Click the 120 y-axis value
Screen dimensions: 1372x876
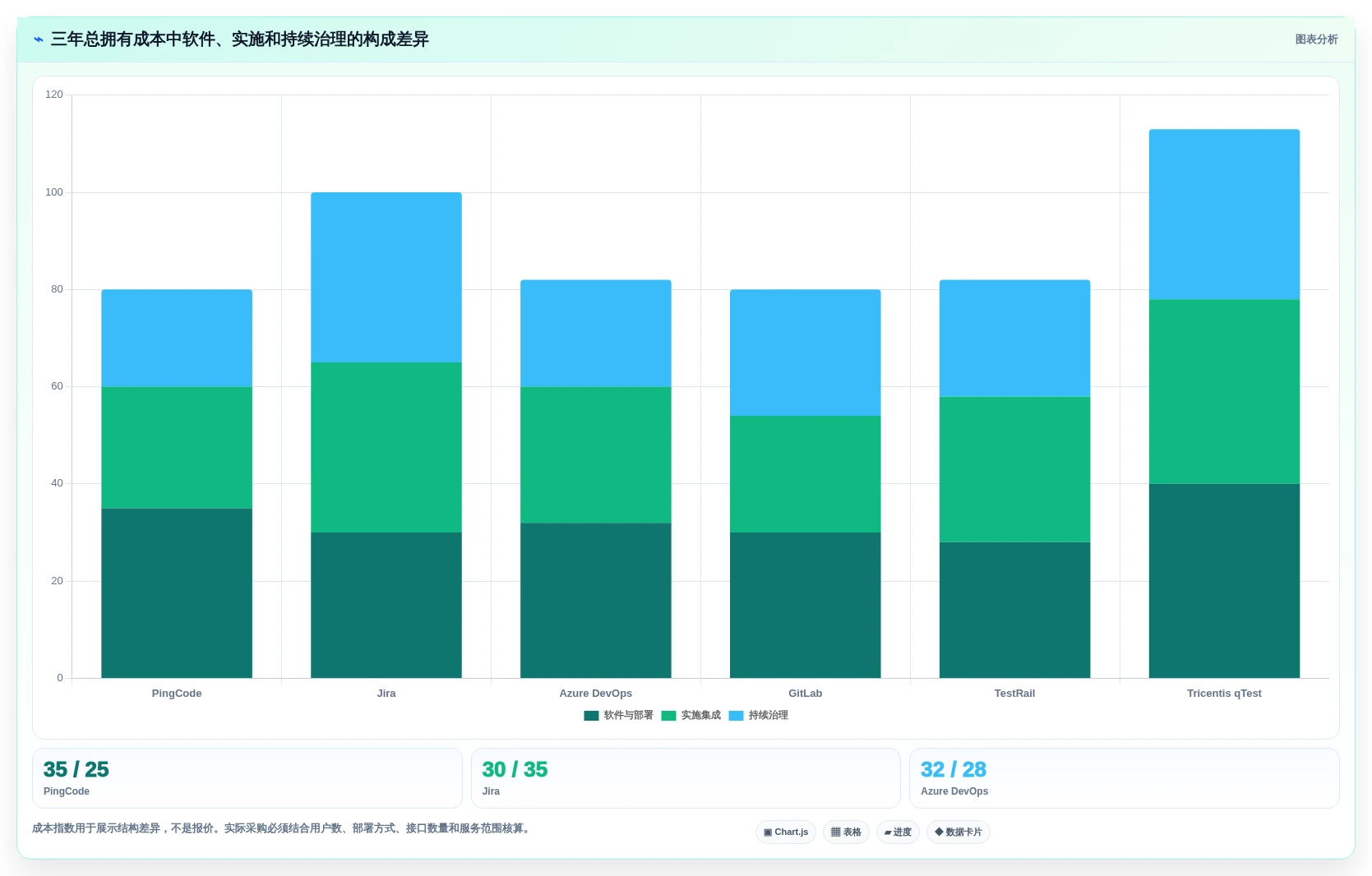point(54,95)
